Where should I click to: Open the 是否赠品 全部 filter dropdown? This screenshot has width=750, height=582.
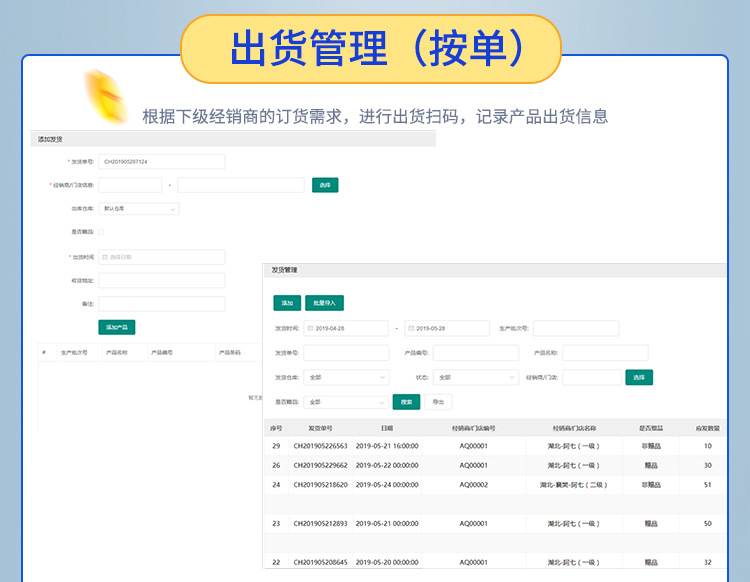click(346, 402)
